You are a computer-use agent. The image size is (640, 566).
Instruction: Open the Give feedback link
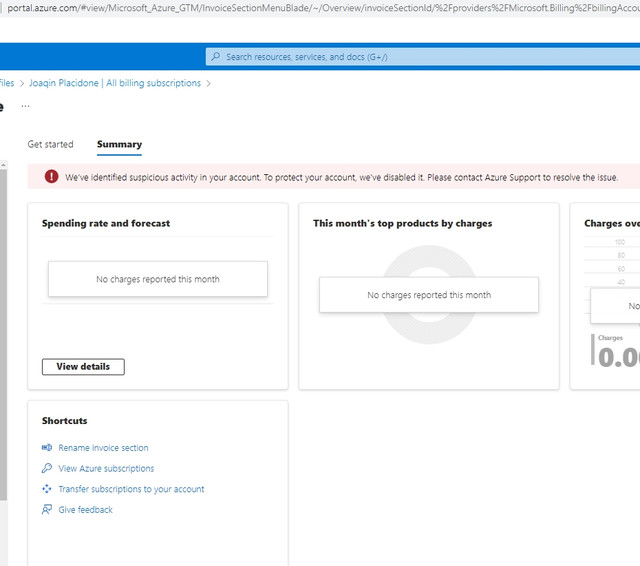(85, 510)
